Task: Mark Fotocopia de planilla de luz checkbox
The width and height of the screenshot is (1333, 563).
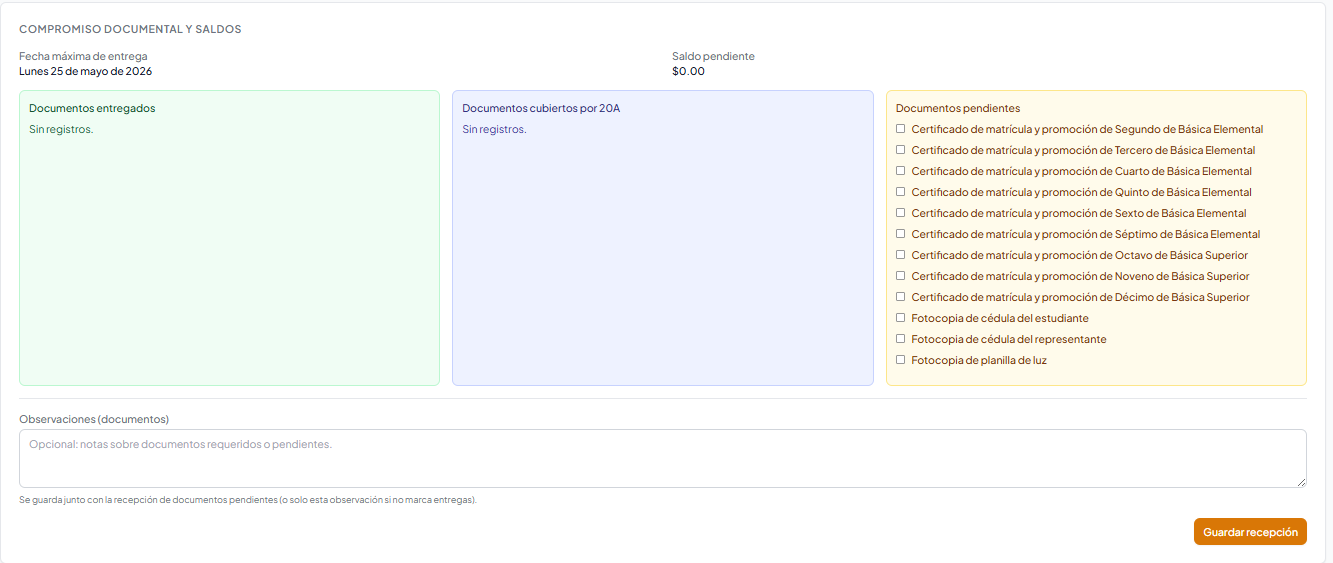Action: (x=901, y=360)
